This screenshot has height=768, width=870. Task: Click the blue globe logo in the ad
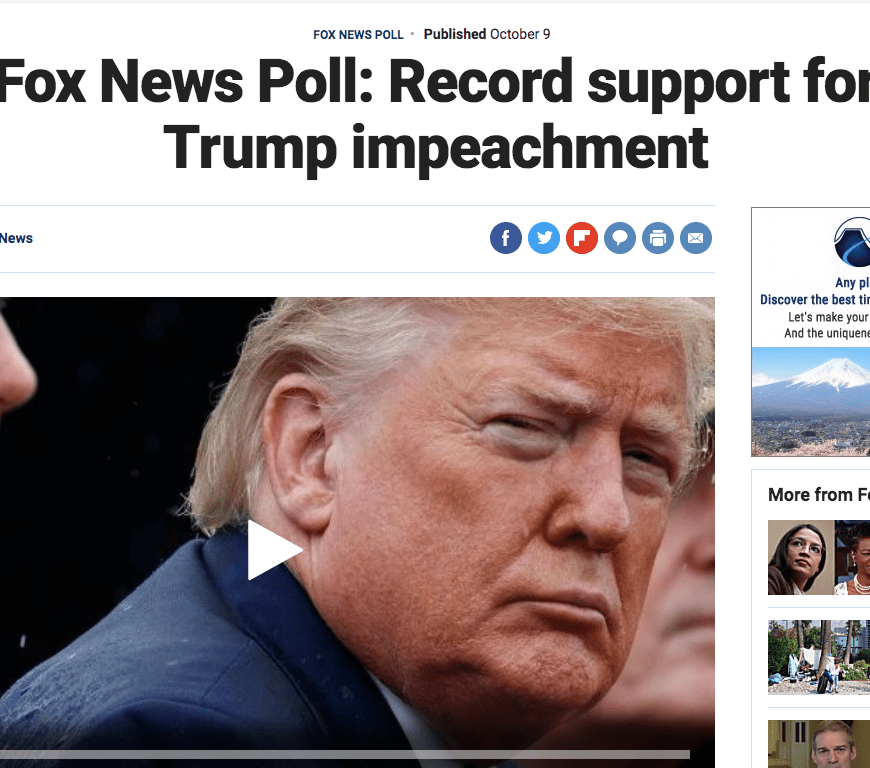852,242
